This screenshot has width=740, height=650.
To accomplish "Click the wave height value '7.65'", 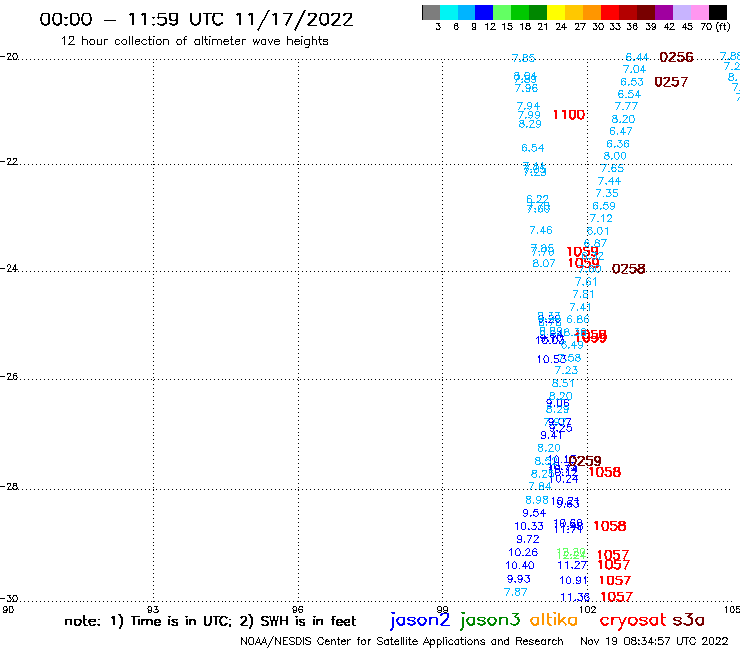I will point(612,169).
